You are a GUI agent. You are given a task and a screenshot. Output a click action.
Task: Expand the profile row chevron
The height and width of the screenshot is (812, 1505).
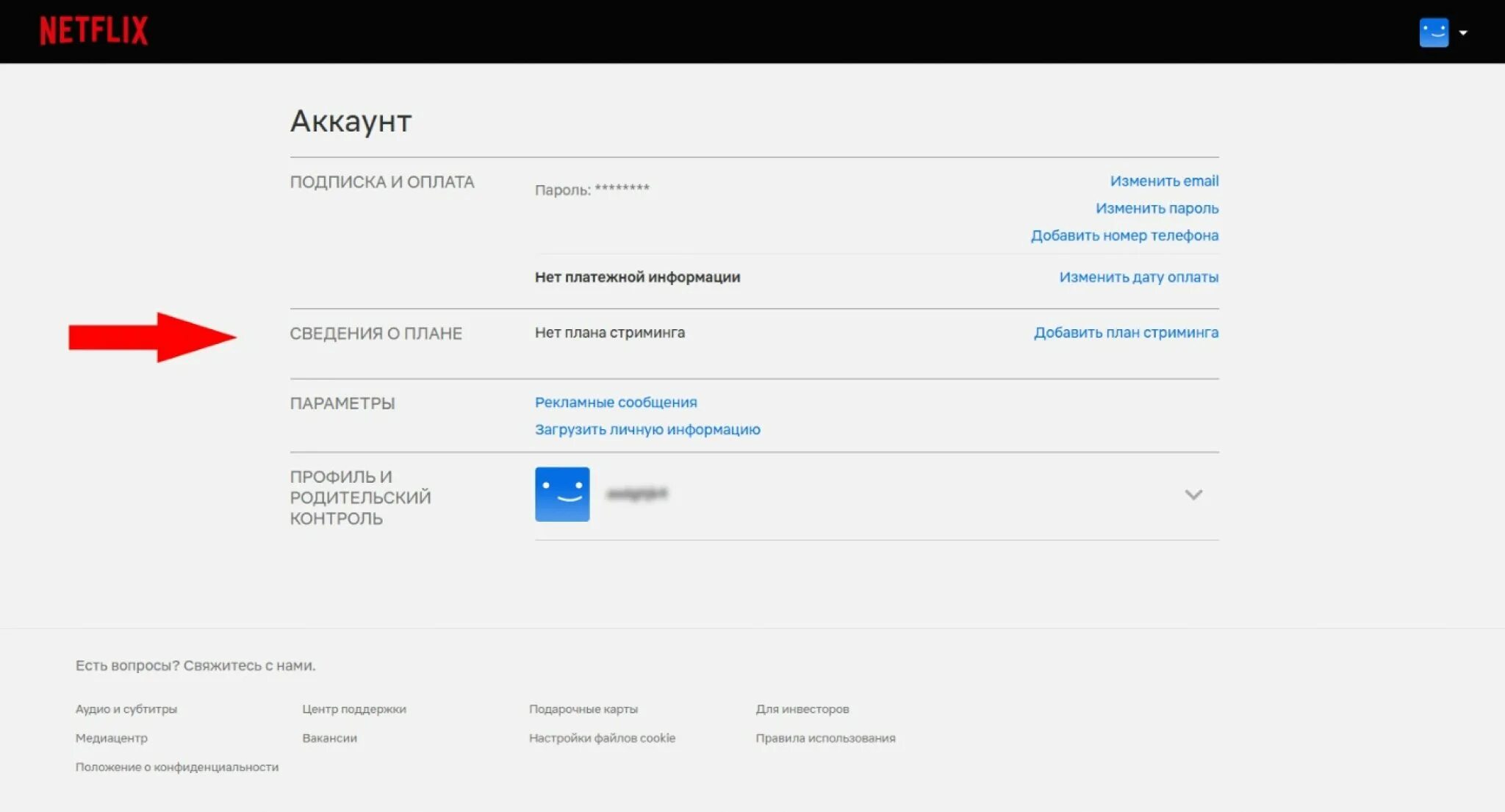click(1193, 495)
